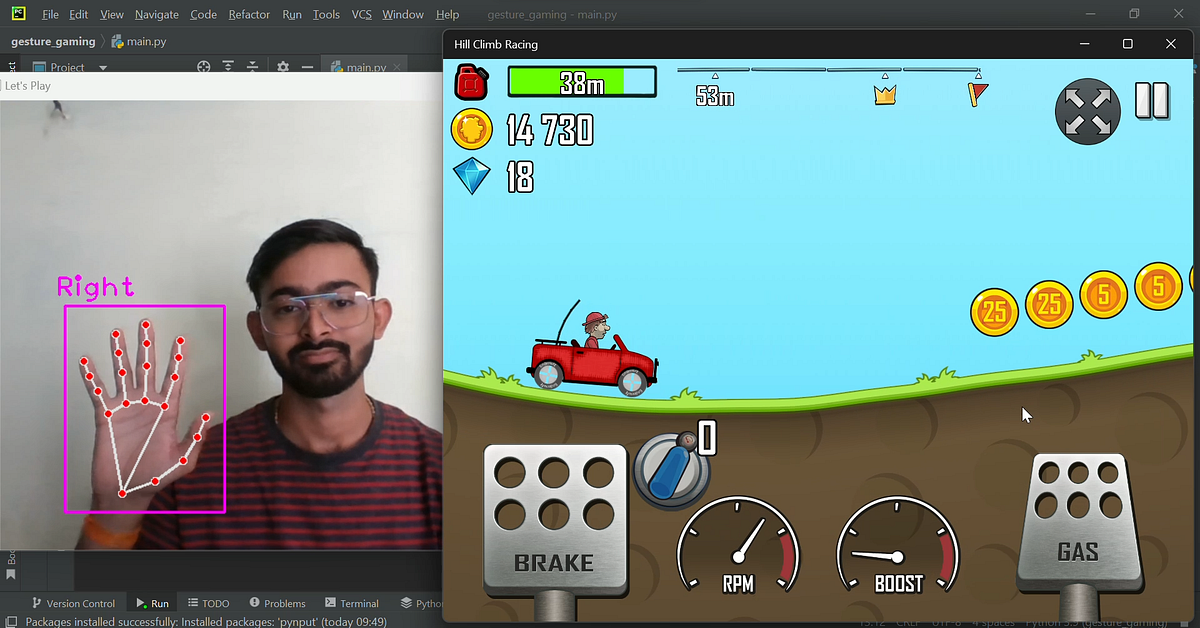Expand all nodes in the Project panel
Screen dimensions: 1200x628
tap(228, 67)
